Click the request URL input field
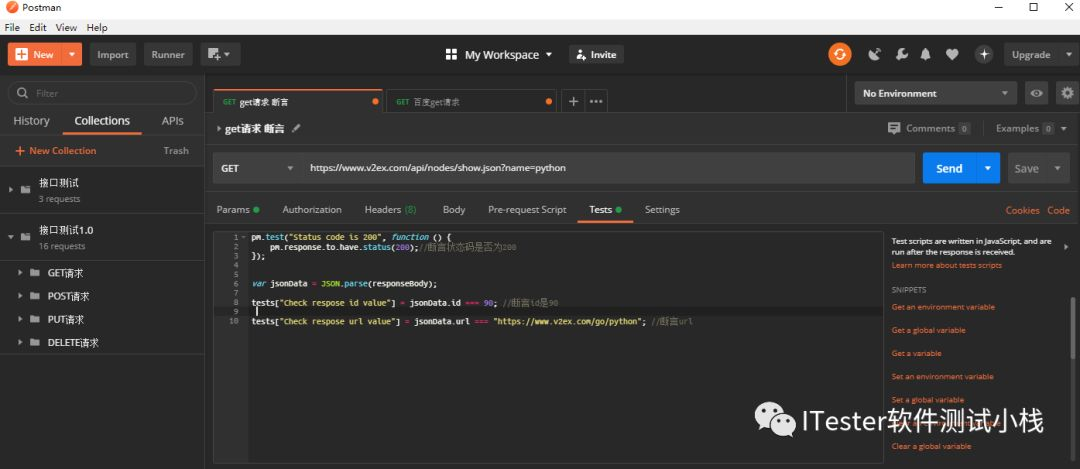1080x469 pixels. click(608, 168)
